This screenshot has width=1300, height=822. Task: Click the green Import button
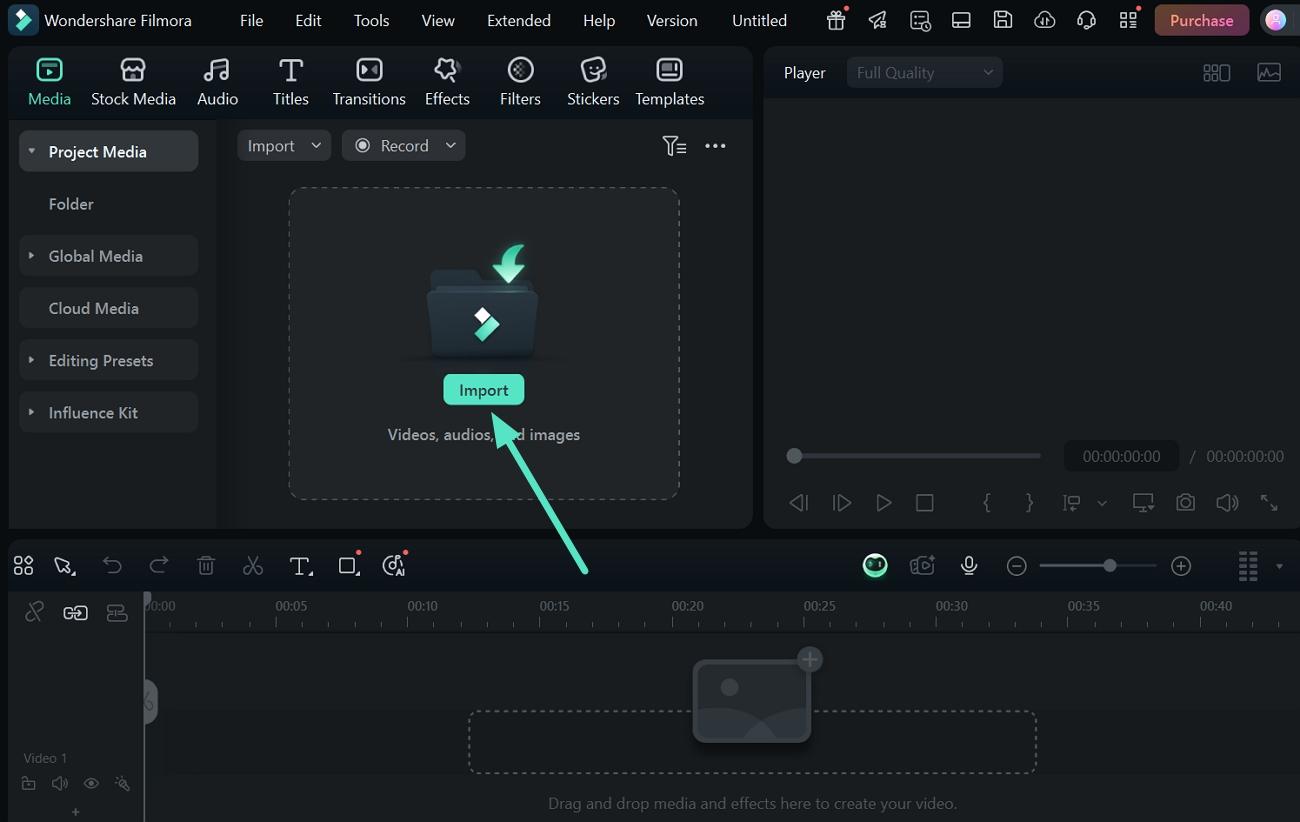pyautogui.click(x=484, y=390)
